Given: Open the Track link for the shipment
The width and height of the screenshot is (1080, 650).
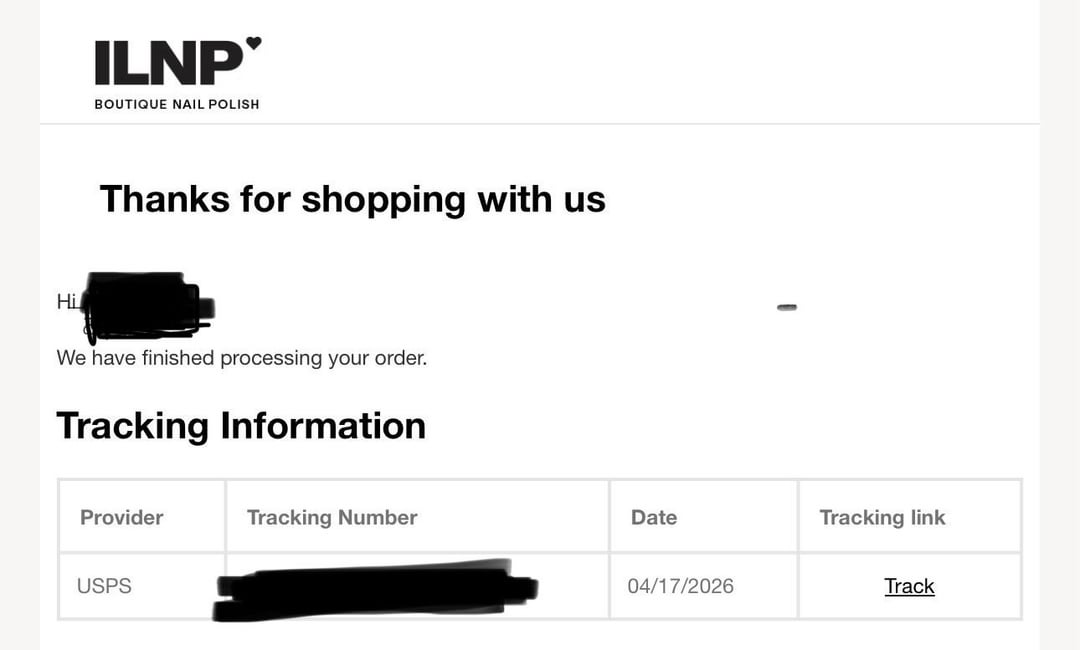Looking at the screenshot, I should coord(909,586).
